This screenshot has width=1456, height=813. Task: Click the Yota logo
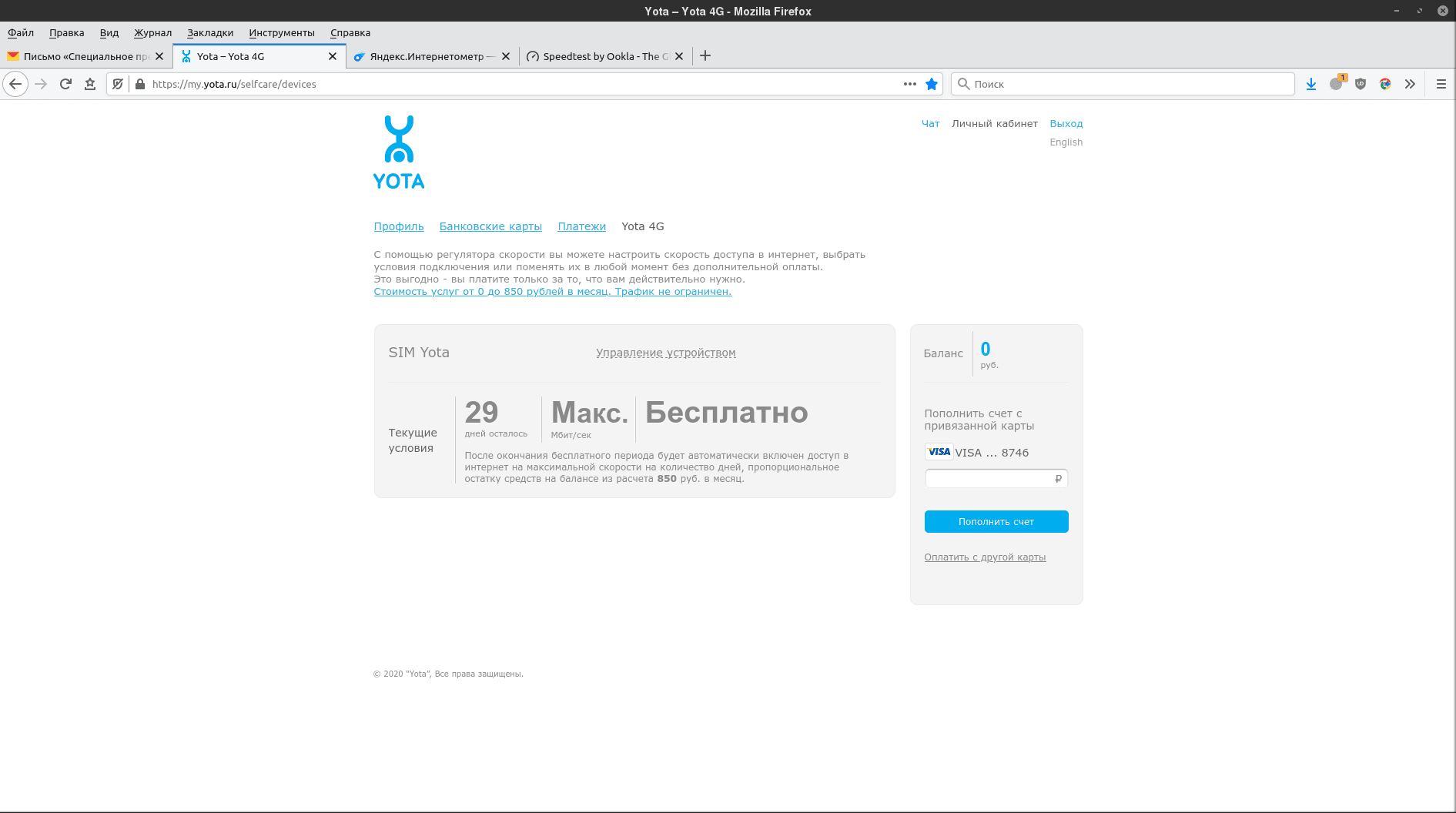[399, 152]
